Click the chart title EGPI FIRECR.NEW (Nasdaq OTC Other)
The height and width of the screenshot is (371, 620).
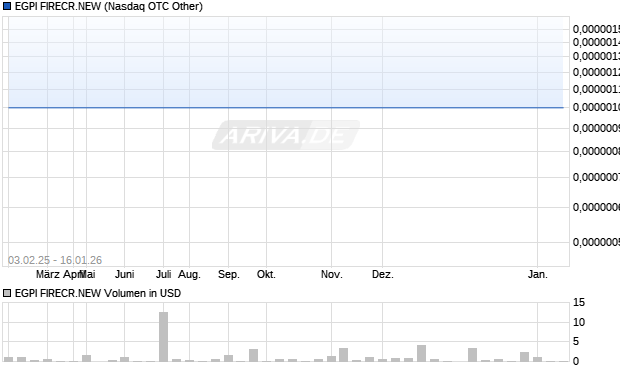pos(109,6)
